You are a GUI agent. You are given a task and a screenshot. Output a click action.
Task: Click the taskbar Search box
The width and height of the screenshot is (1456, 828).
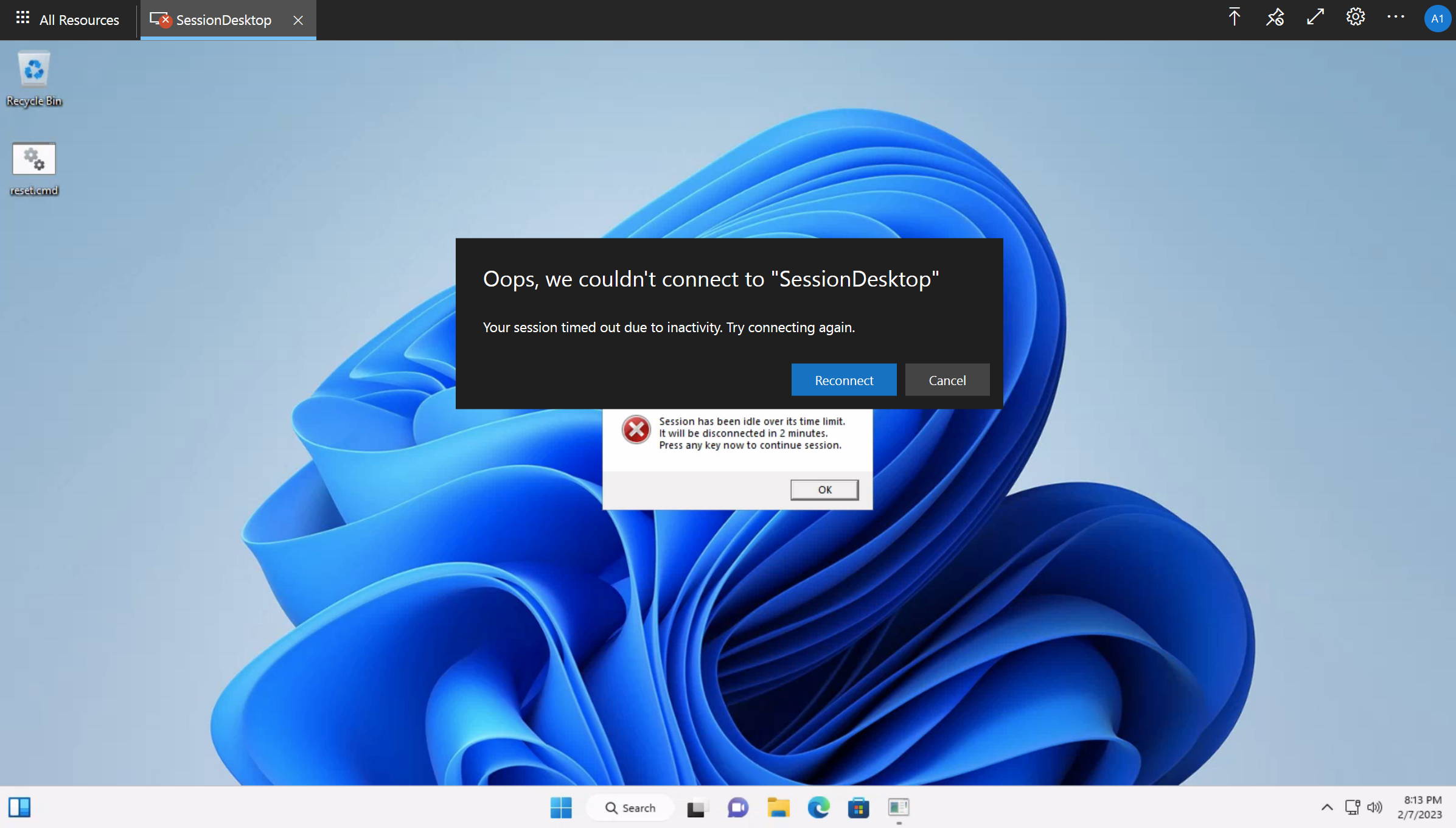[630, 808]
